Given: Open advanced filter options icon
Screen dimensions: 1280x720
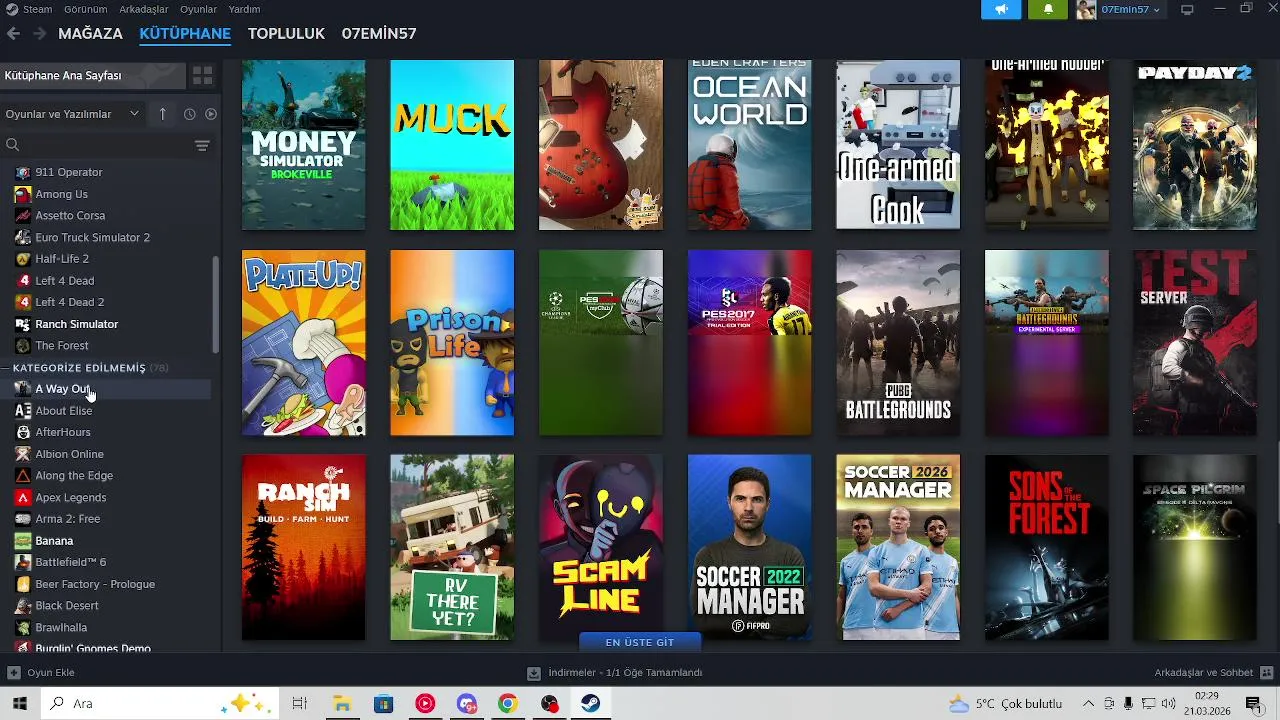Looking at the screenshot, I should pos(202,145).
